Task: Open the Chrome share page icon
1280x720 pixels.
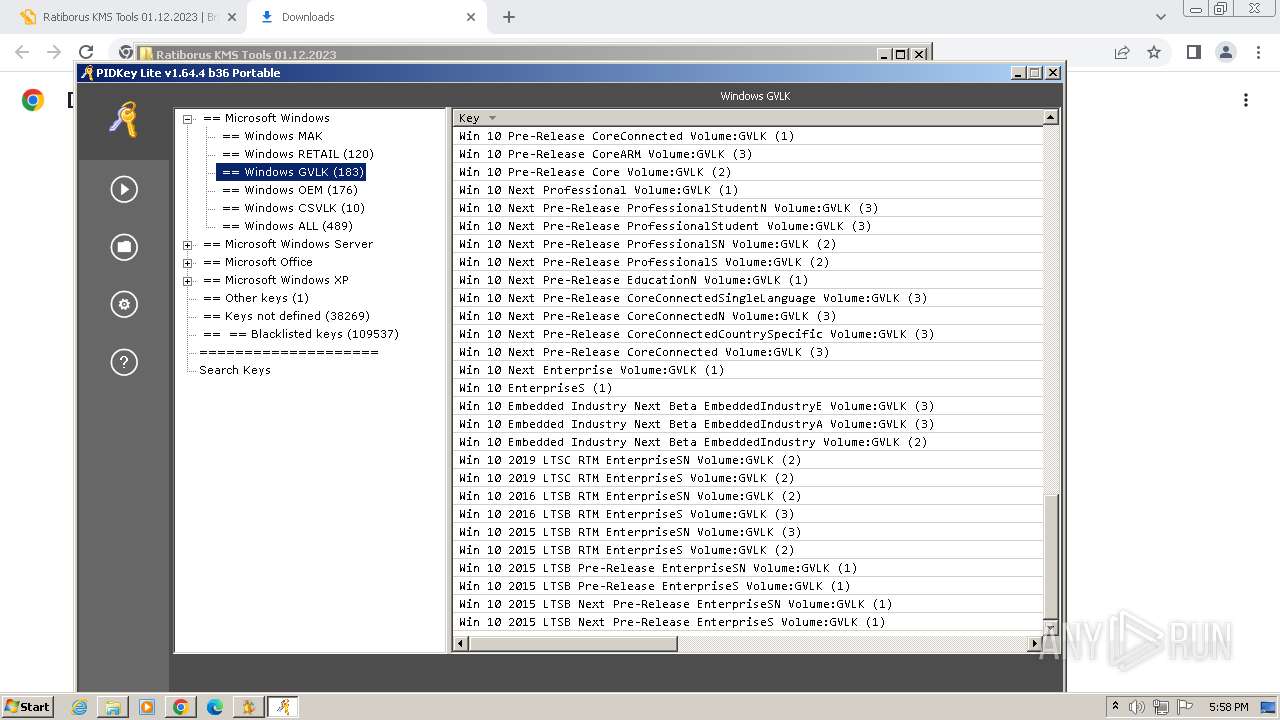Action: (1122, 52)
